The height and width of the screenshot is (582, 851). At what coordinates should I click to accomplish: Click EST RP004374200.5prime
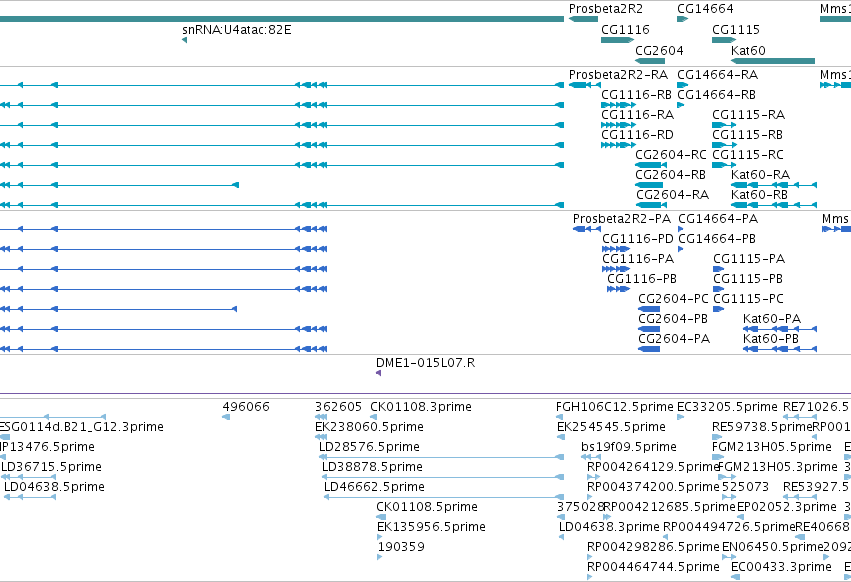pos(653,488)
